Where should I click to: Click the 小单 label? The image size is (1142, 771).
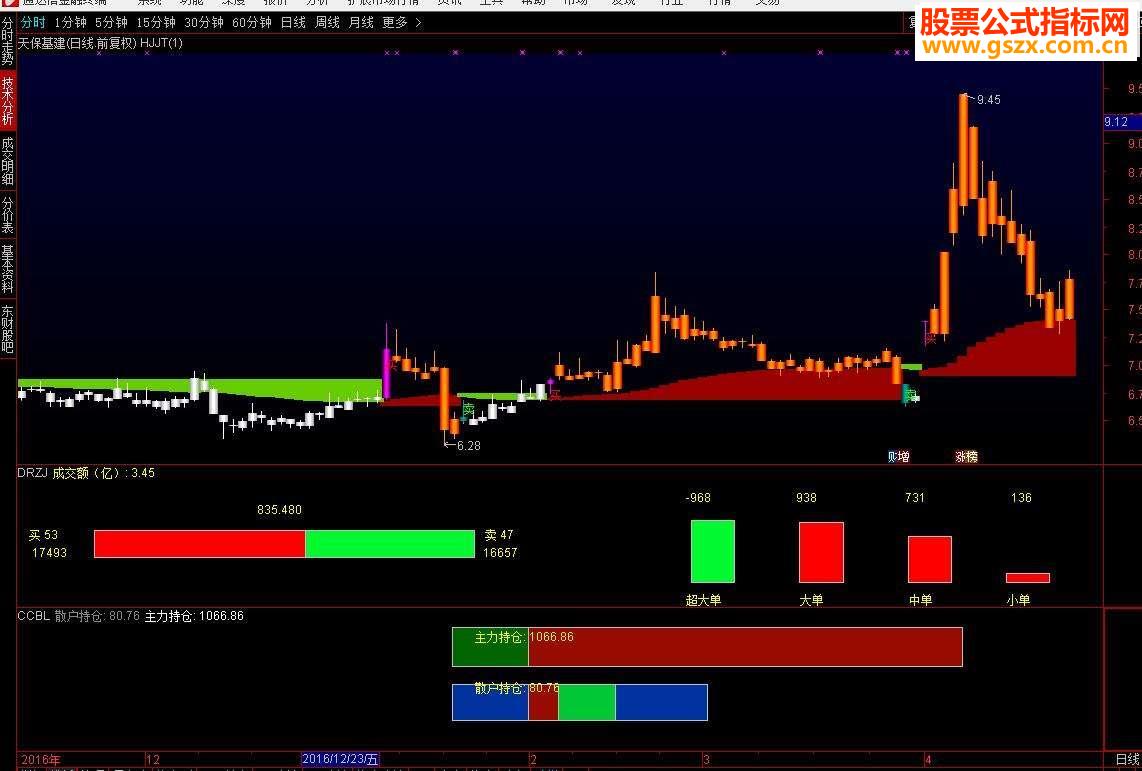(1018, 601)
